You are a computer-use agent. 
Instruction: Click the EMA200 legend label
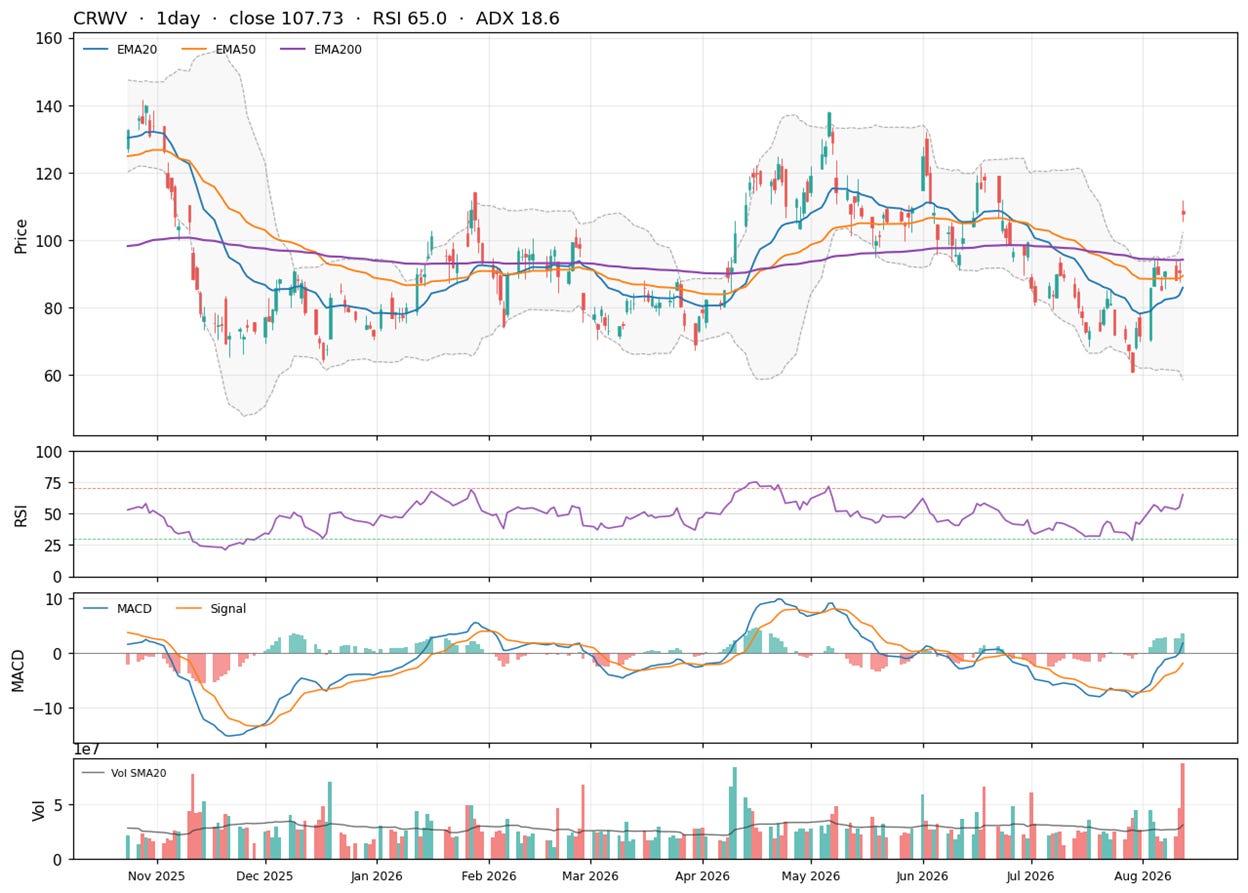339,48
